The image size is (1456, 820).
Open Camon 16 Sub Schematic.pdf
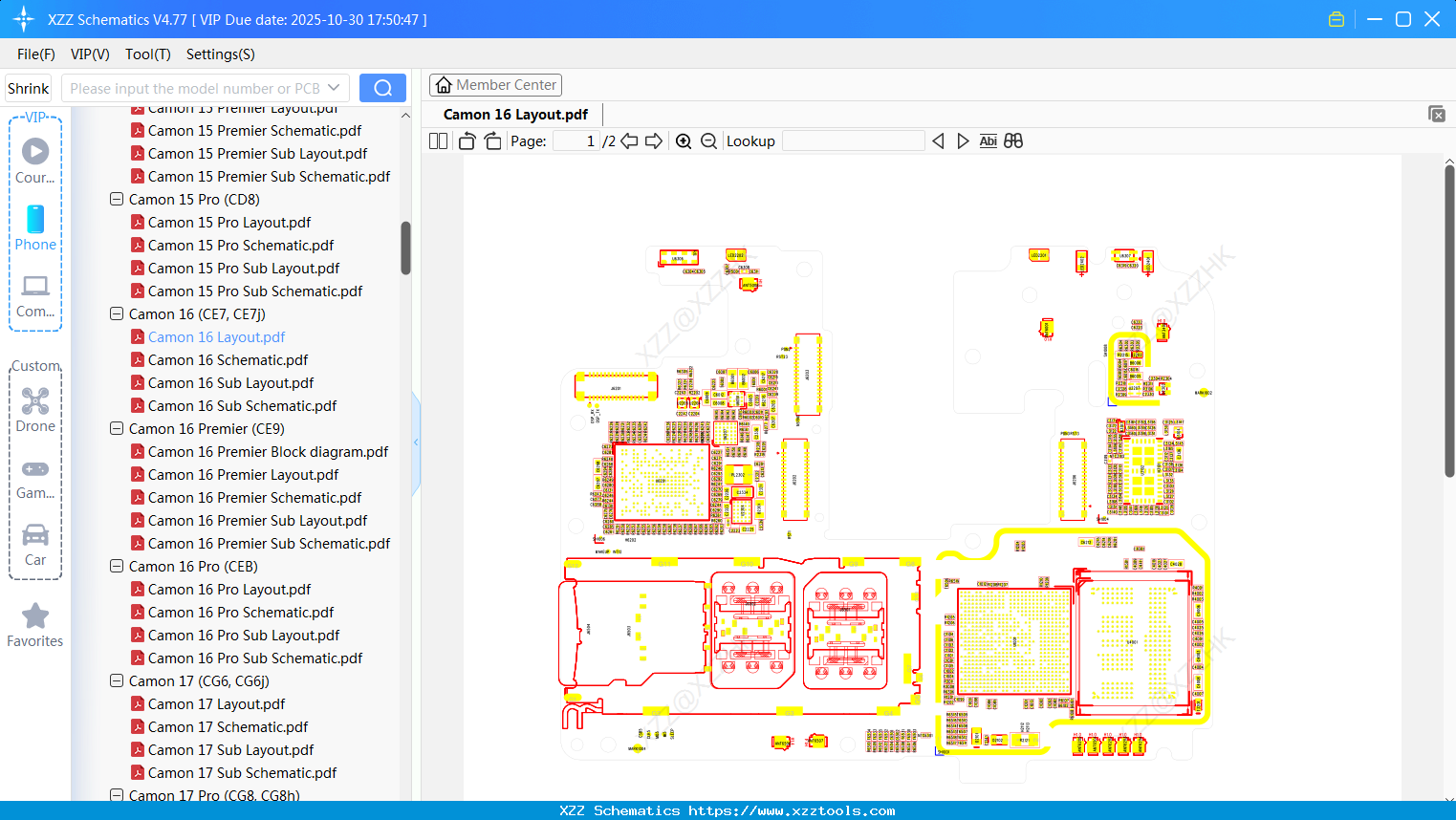(242, 405)
